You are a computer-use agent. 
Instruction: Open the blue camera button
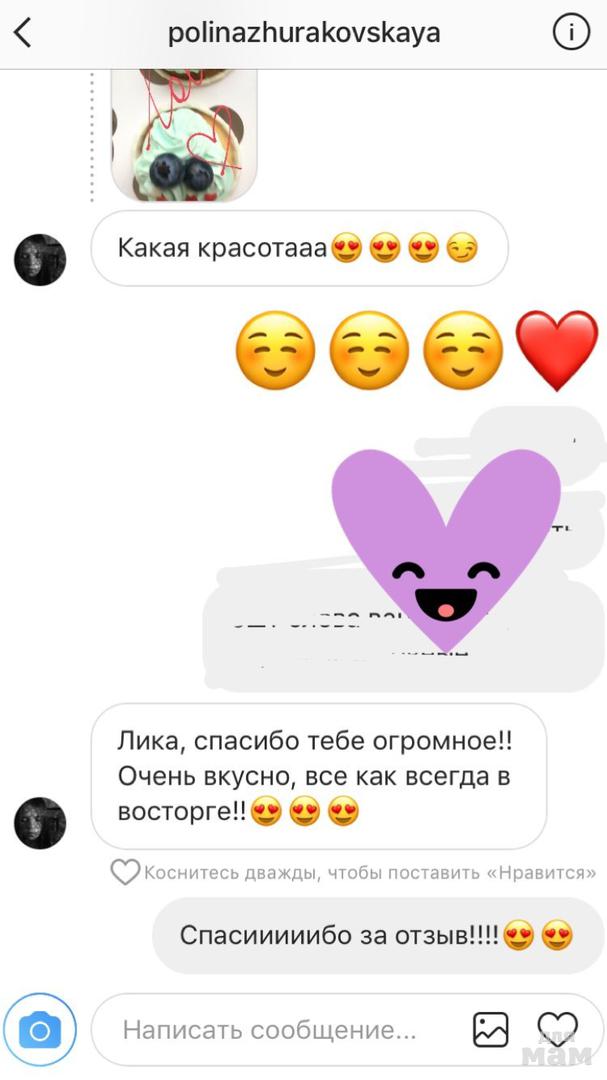pos(40,1030)
